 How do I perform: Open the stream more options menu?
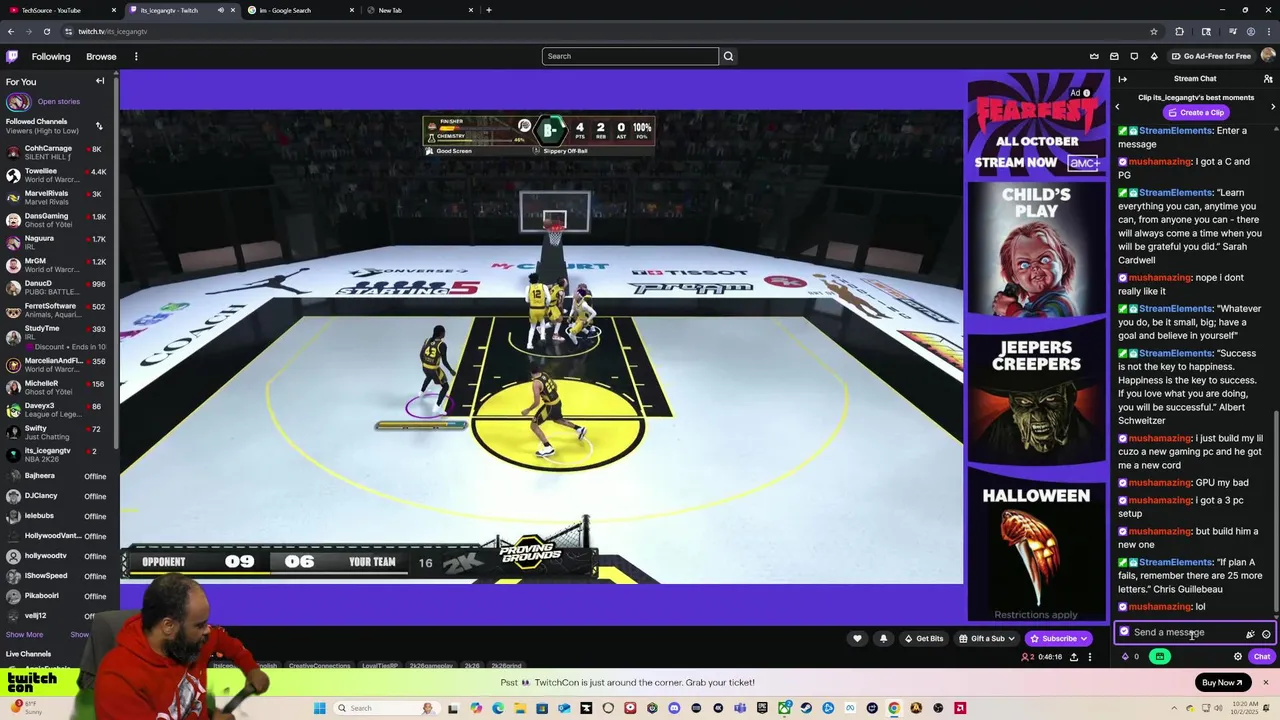coord(1090,657)
